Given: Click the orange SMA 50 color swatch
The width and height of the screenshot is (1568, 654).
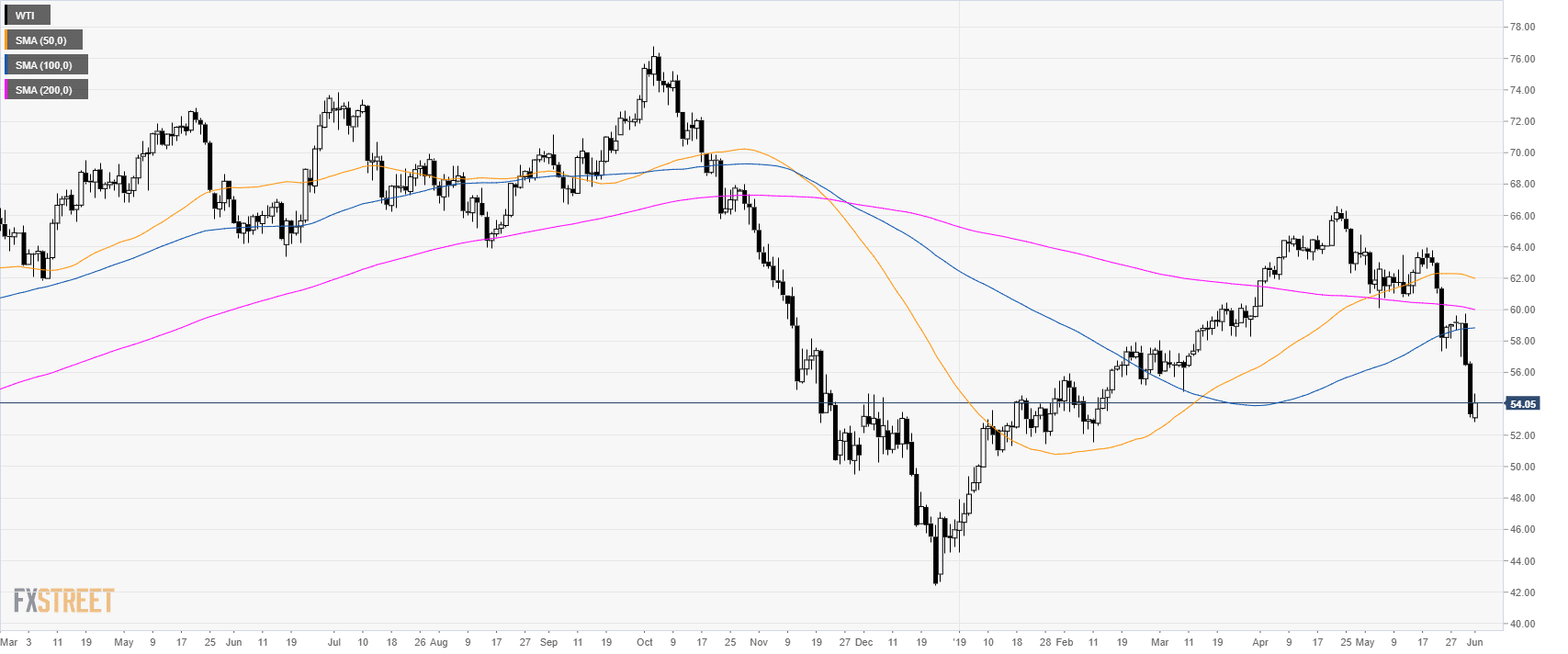Looking at the screenshot, I should point(6,40).
